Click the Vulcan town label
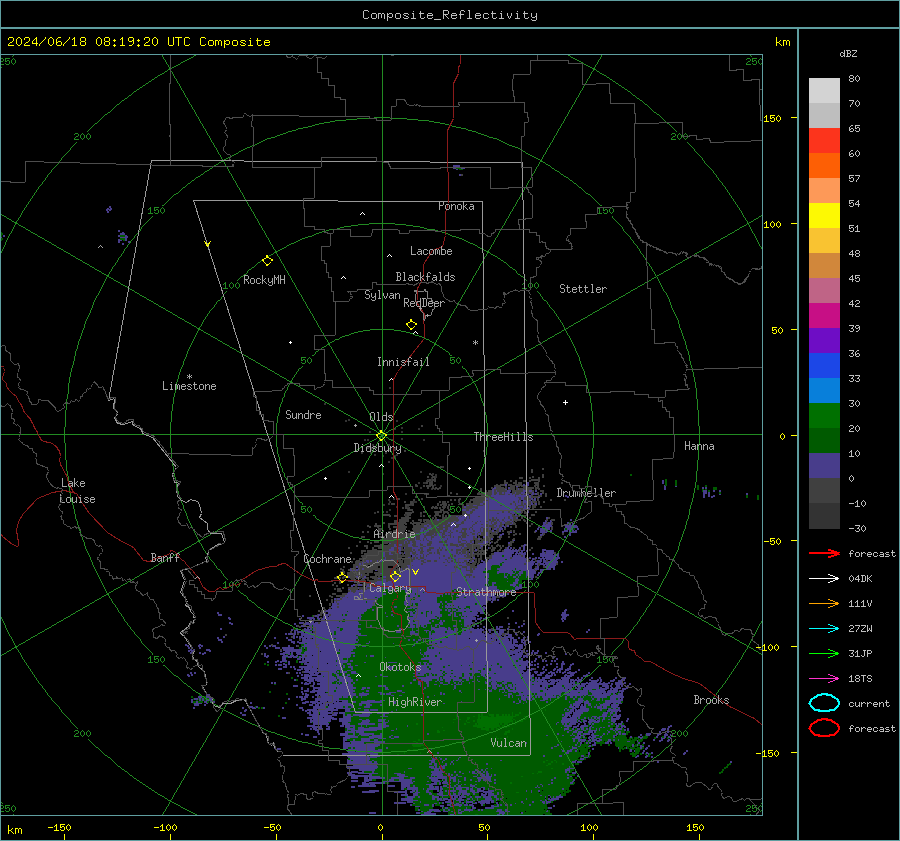The width and height of the screenshot is (900, 841). pyautogui.click(x=508, y=743)
